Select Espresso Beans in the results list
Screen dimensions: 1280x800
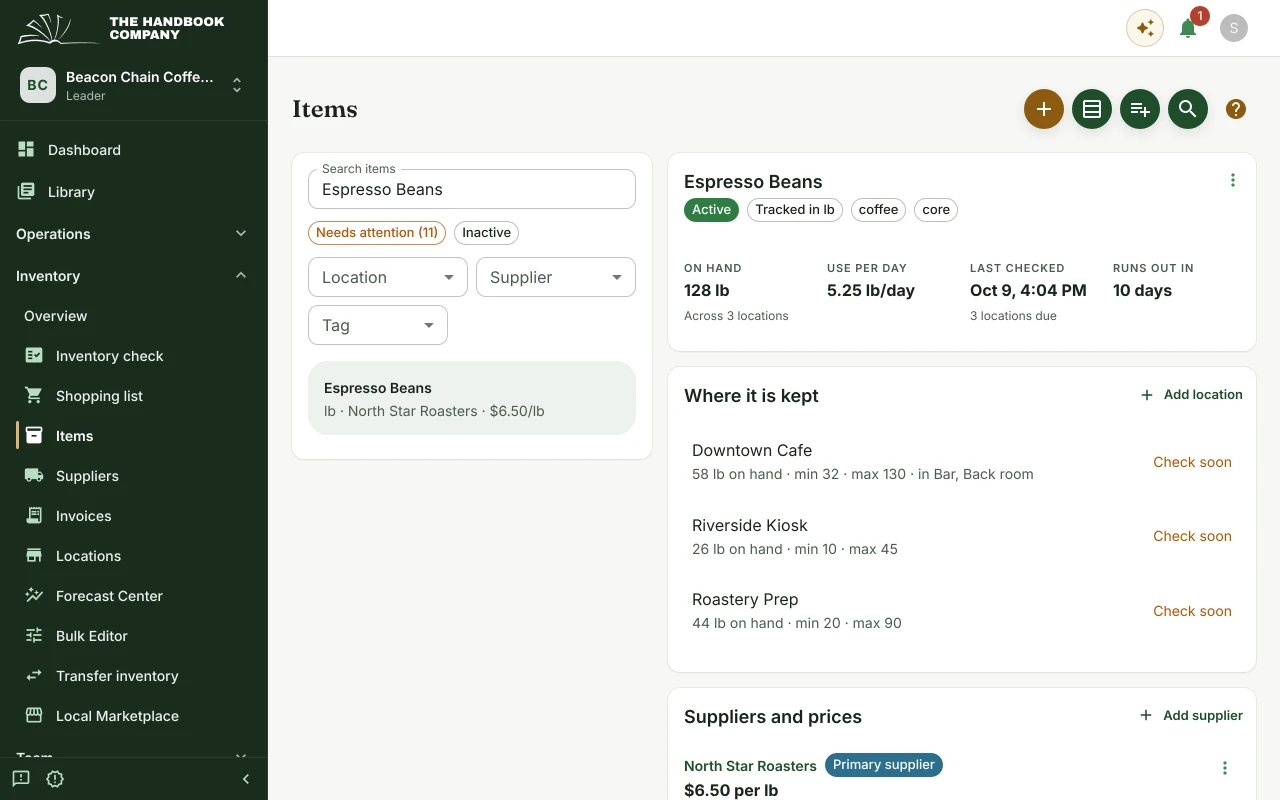[472, 398]
